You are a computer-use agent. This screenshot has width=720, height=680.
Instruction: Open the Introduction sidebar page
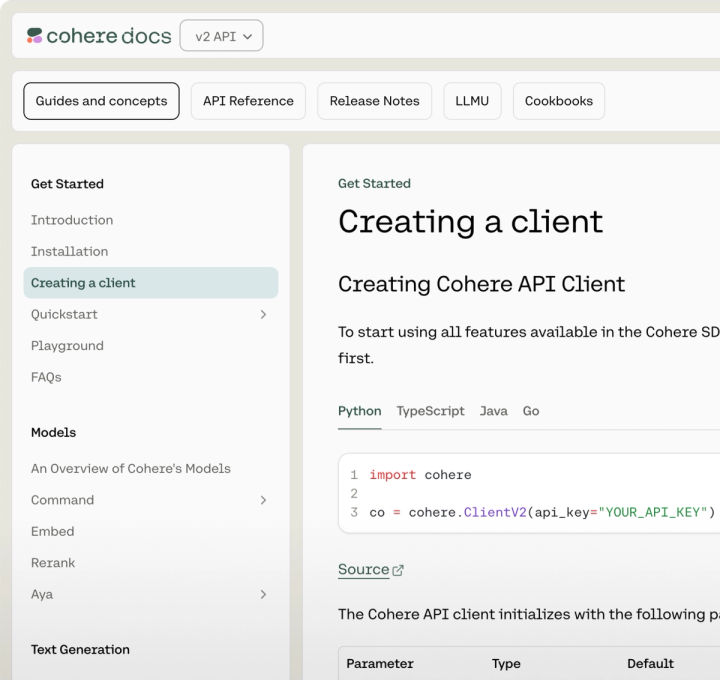pos(72,220)
